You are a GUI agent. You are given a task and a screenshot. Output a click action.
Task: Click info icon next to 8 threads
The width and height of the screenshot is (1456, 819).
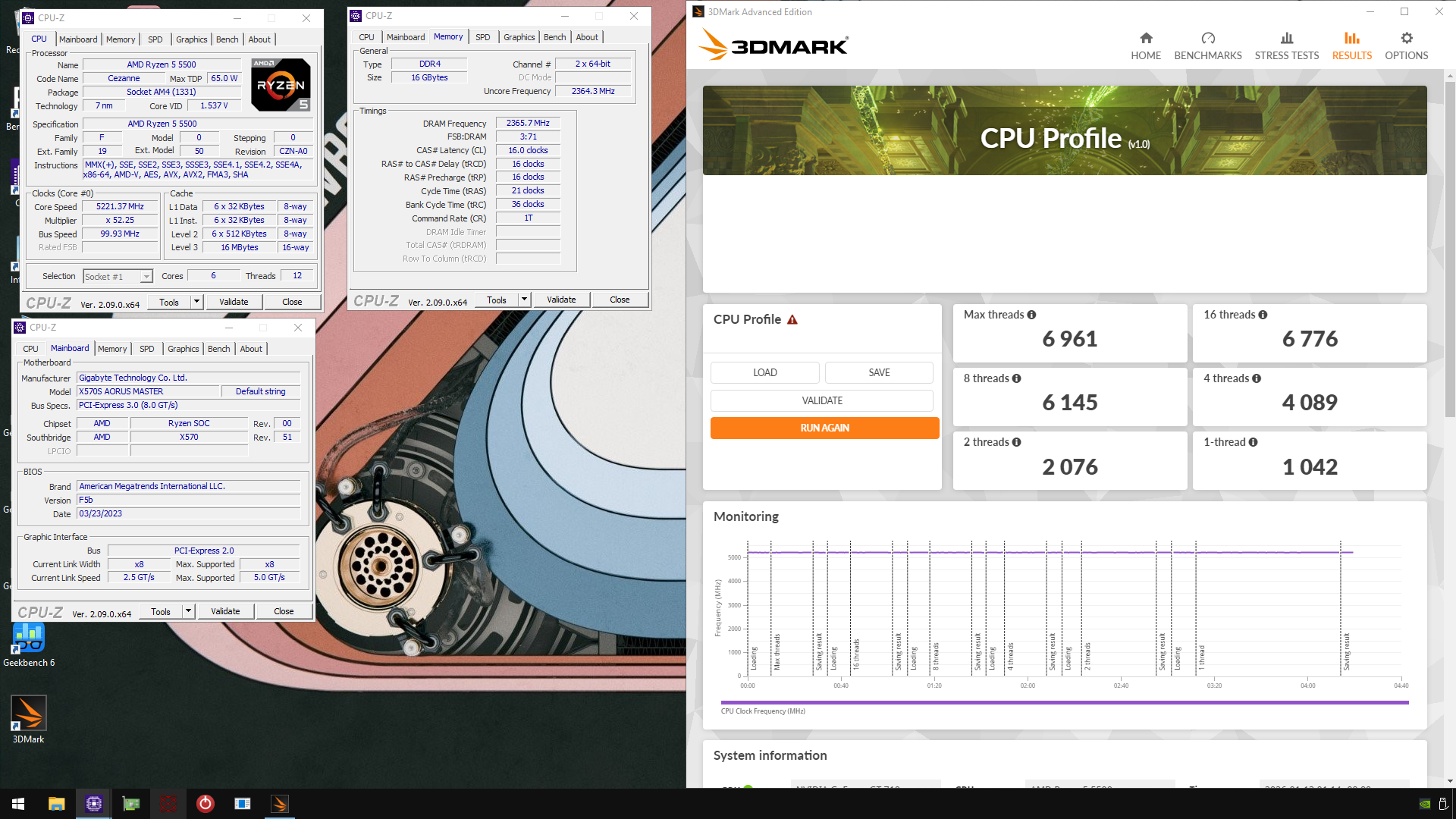point(1016,378)
